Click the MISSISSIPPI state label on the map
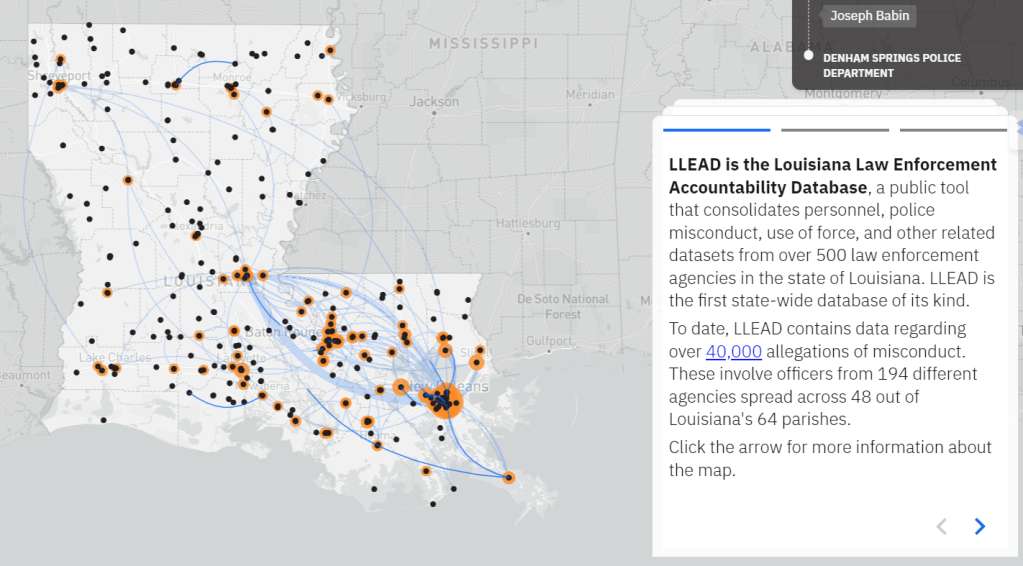The height and width of the screenshot is (566, 1023). 482,44
